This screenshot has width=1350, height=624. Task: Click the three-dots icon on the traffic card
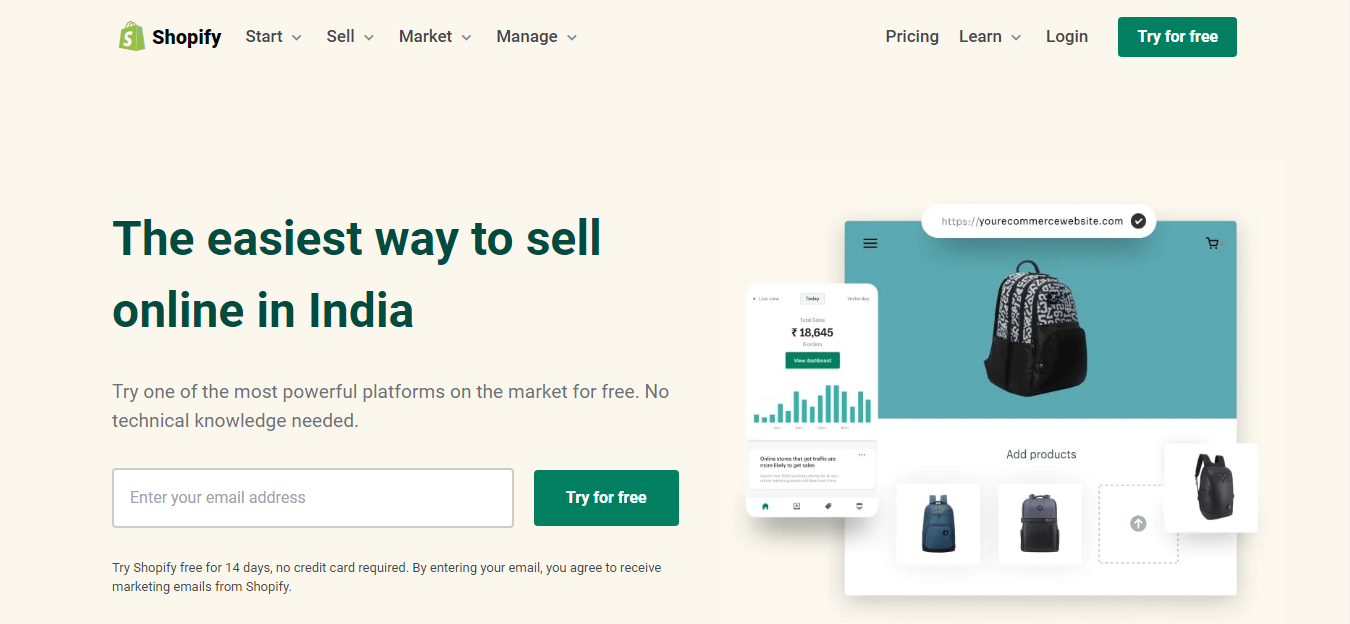(862, 455)
